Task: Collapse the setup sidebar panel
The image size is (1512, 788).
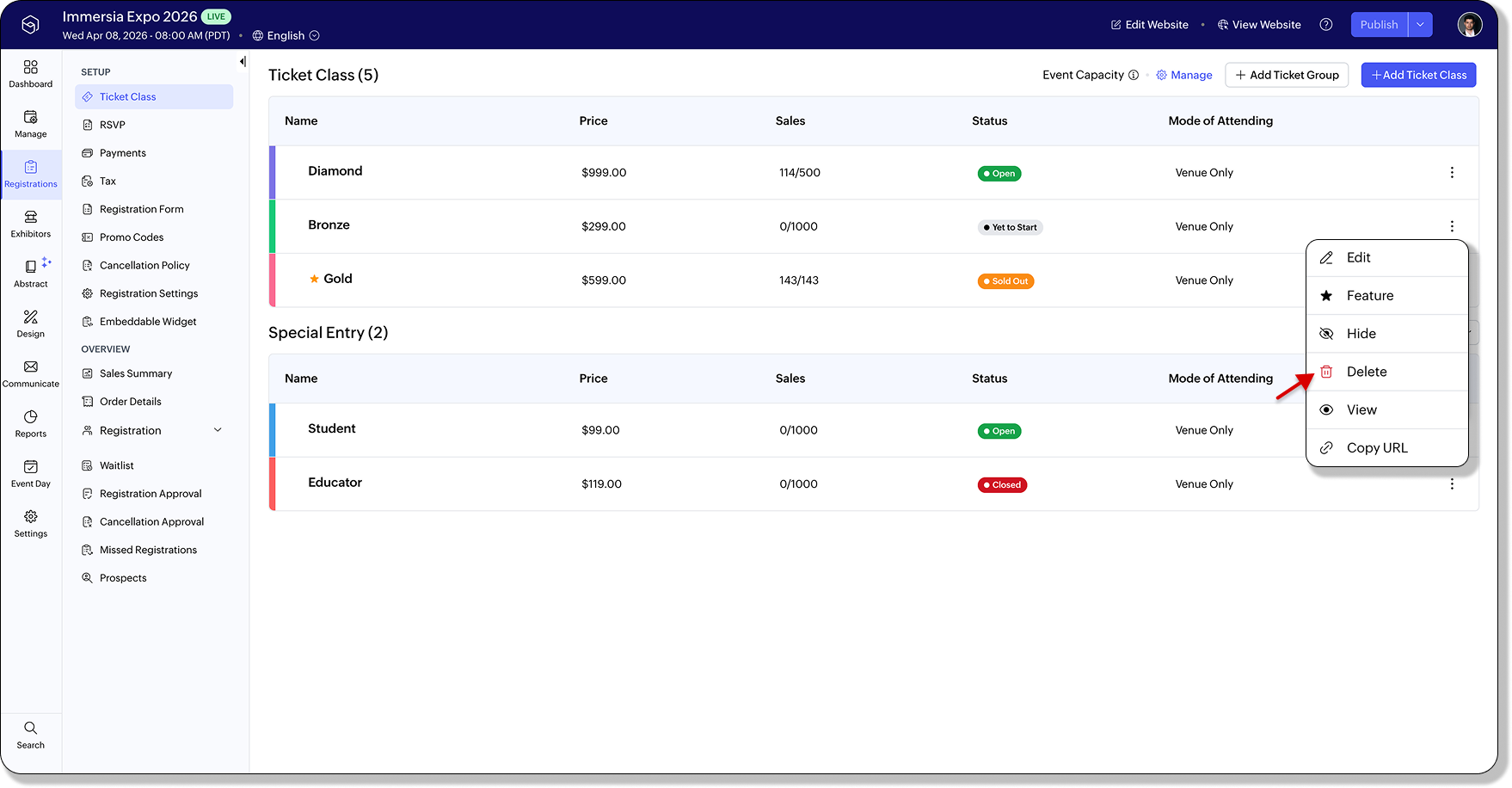Action: [243, 62]
